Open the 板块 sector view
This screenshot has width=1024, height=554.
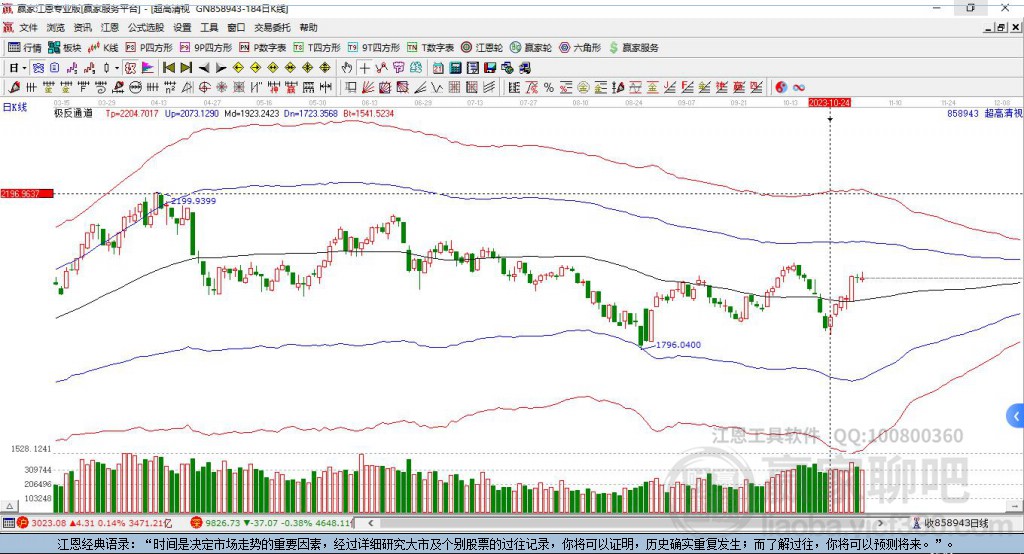[x=65, y=48]
